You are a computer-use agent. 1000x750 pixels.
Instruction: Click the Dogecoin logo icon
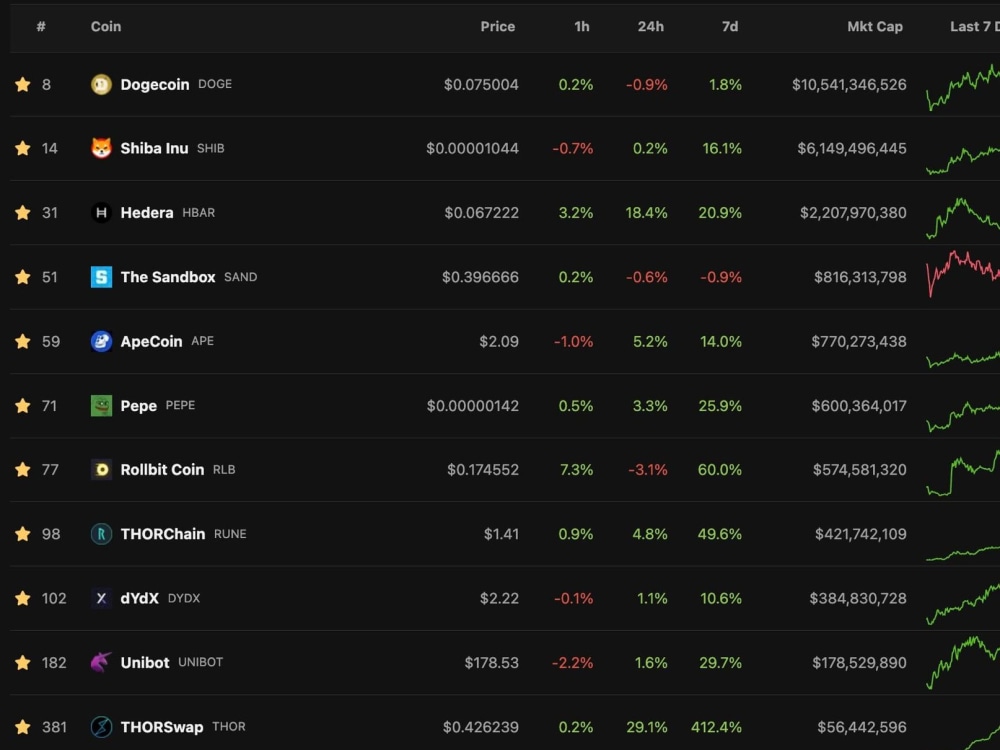100,84
